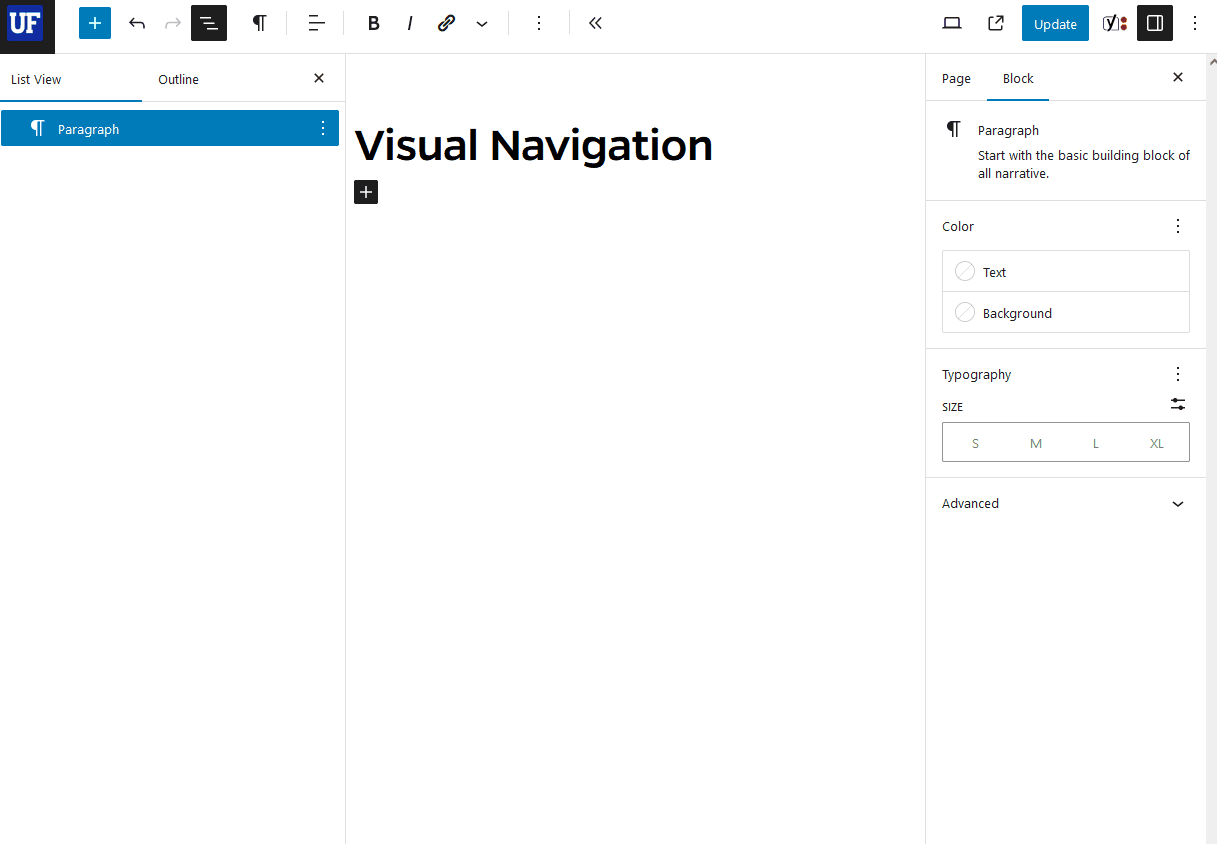Open the page in new tab icon
Viewport: 1217px width, 844px height.
pyautogui.click(x=995, y=22)
